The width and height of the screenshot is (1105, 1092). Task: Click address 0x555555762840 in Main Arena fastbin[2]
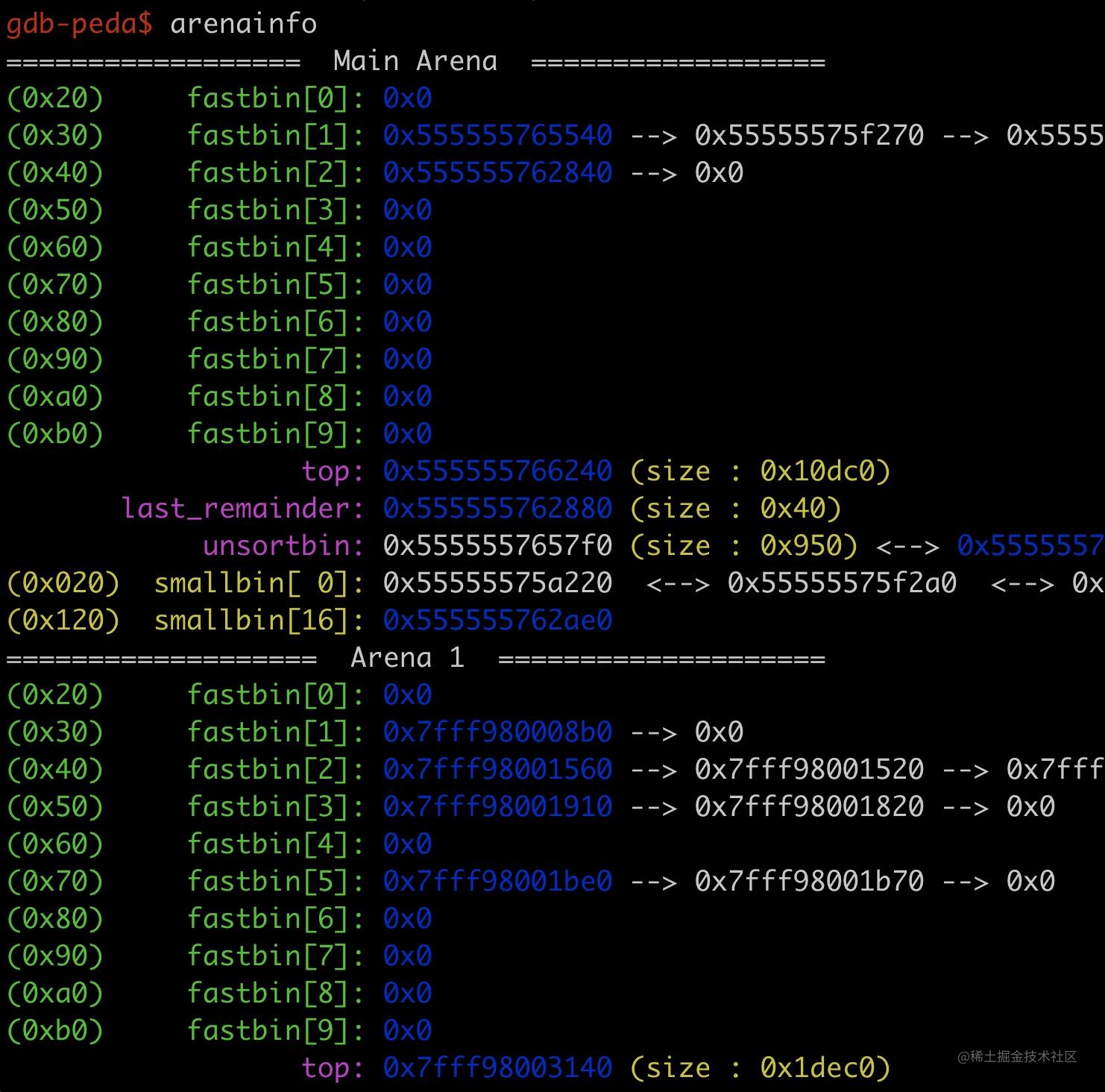point(497,173)
